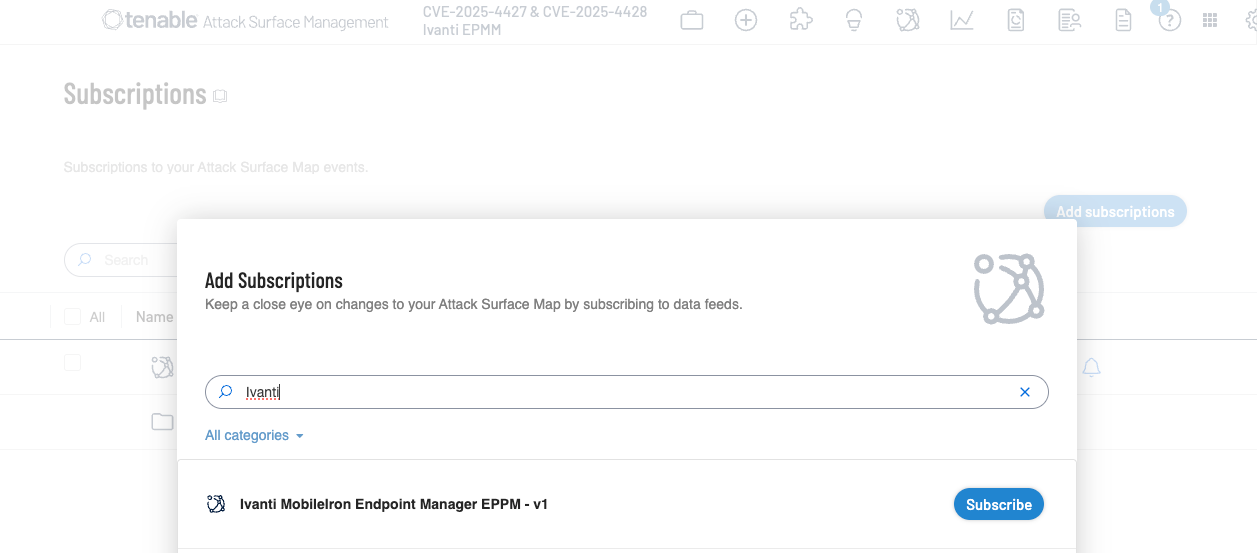Click the Subscriptions page heading
This screenshot has width=1257, height=553.
135,94
